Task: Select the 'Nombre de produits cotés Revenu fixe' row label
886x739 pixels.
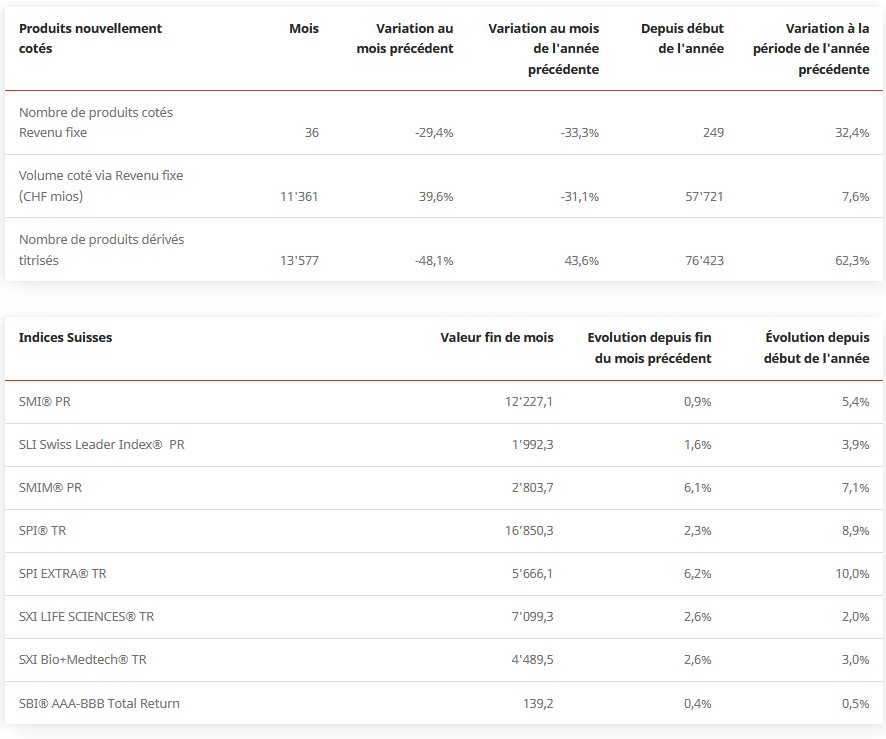Action: coord(96,122)
